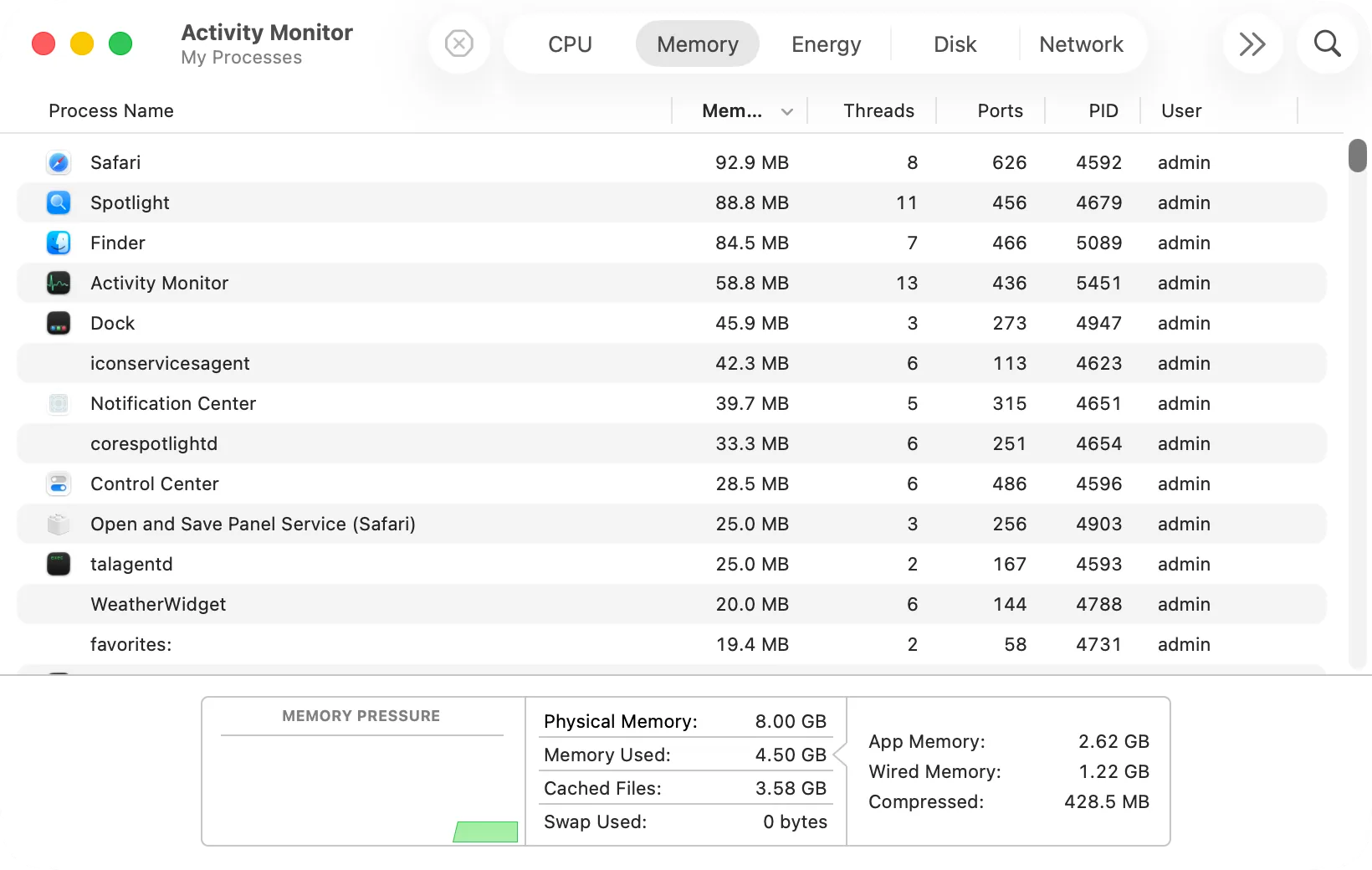Screen dimensions: 1372x870
Task: Click the stop process X icon
Action: 459,43
